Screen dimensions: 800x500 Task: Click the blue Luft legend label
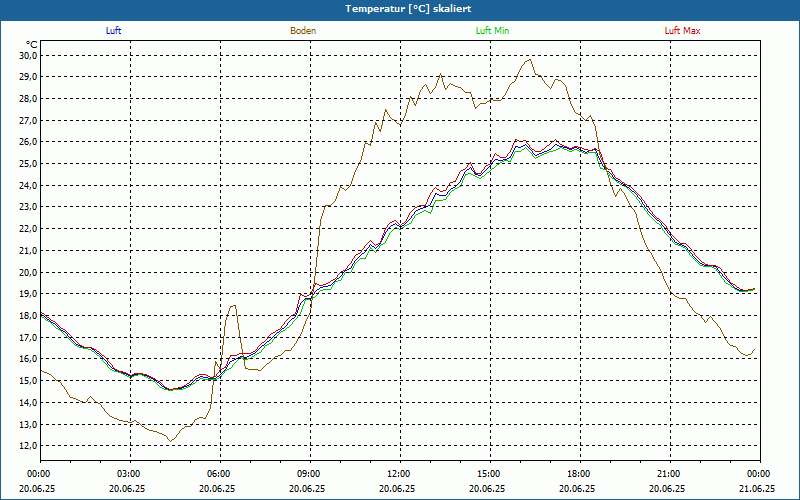[113, 31]
